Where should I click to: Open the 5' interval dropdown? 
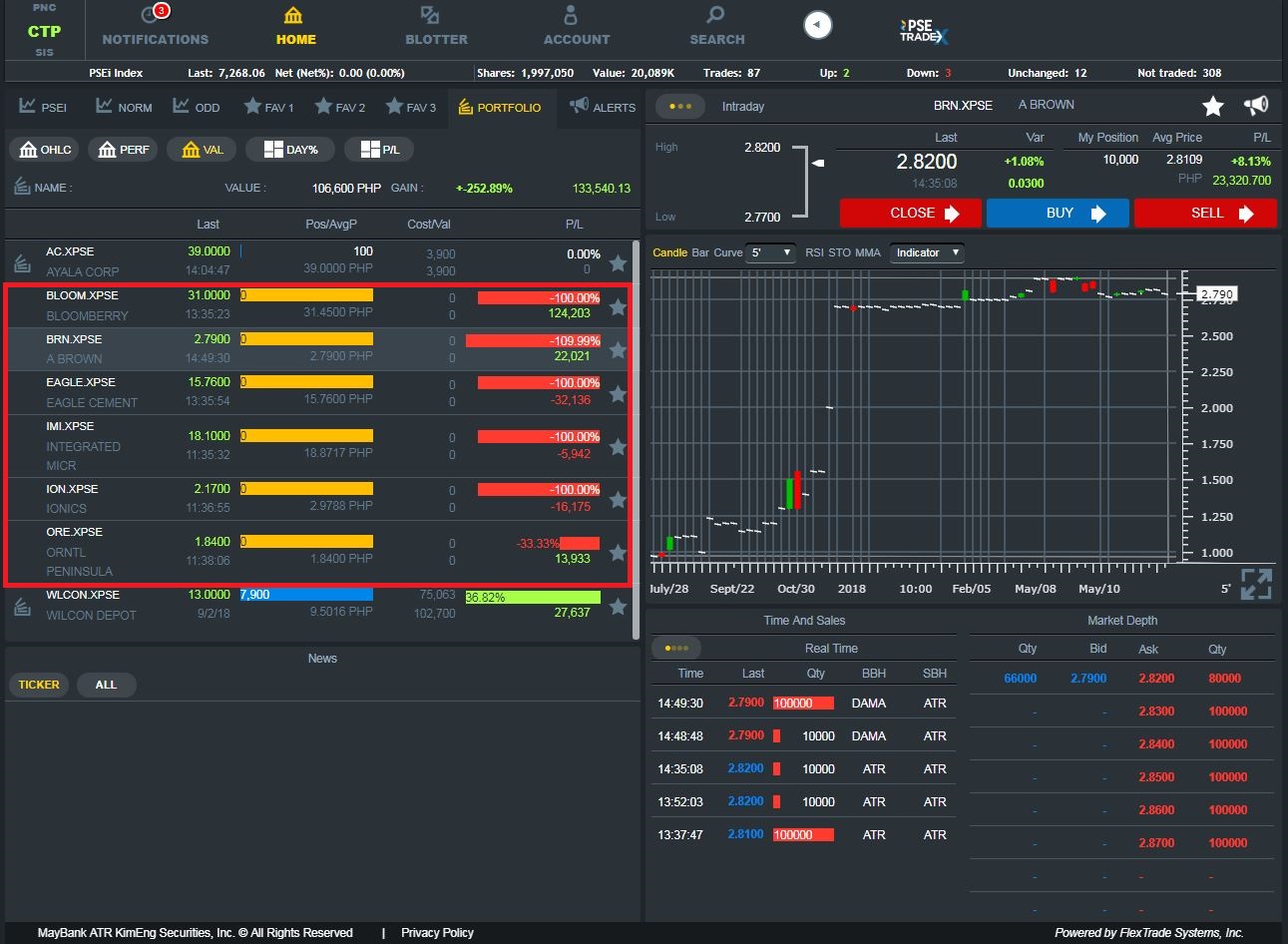pos(771,252)
